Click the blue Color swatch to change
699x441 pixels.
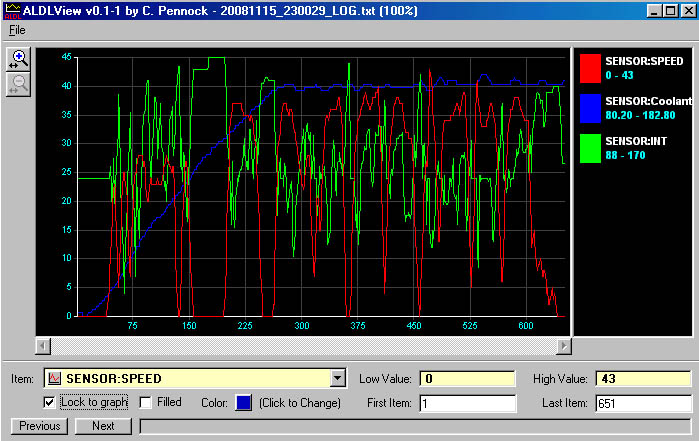[x=243, y=403]
